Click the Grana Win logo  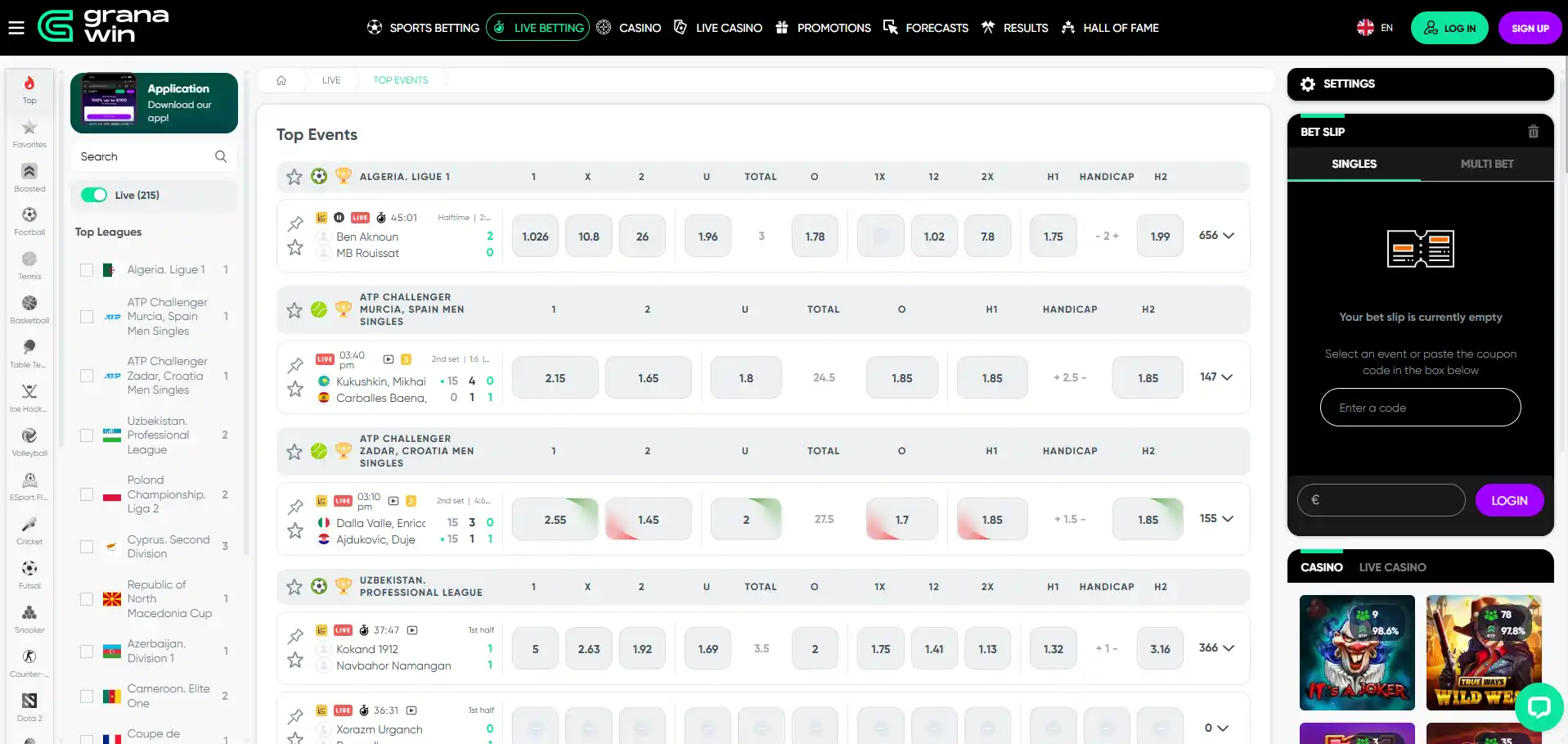[103, 27]
